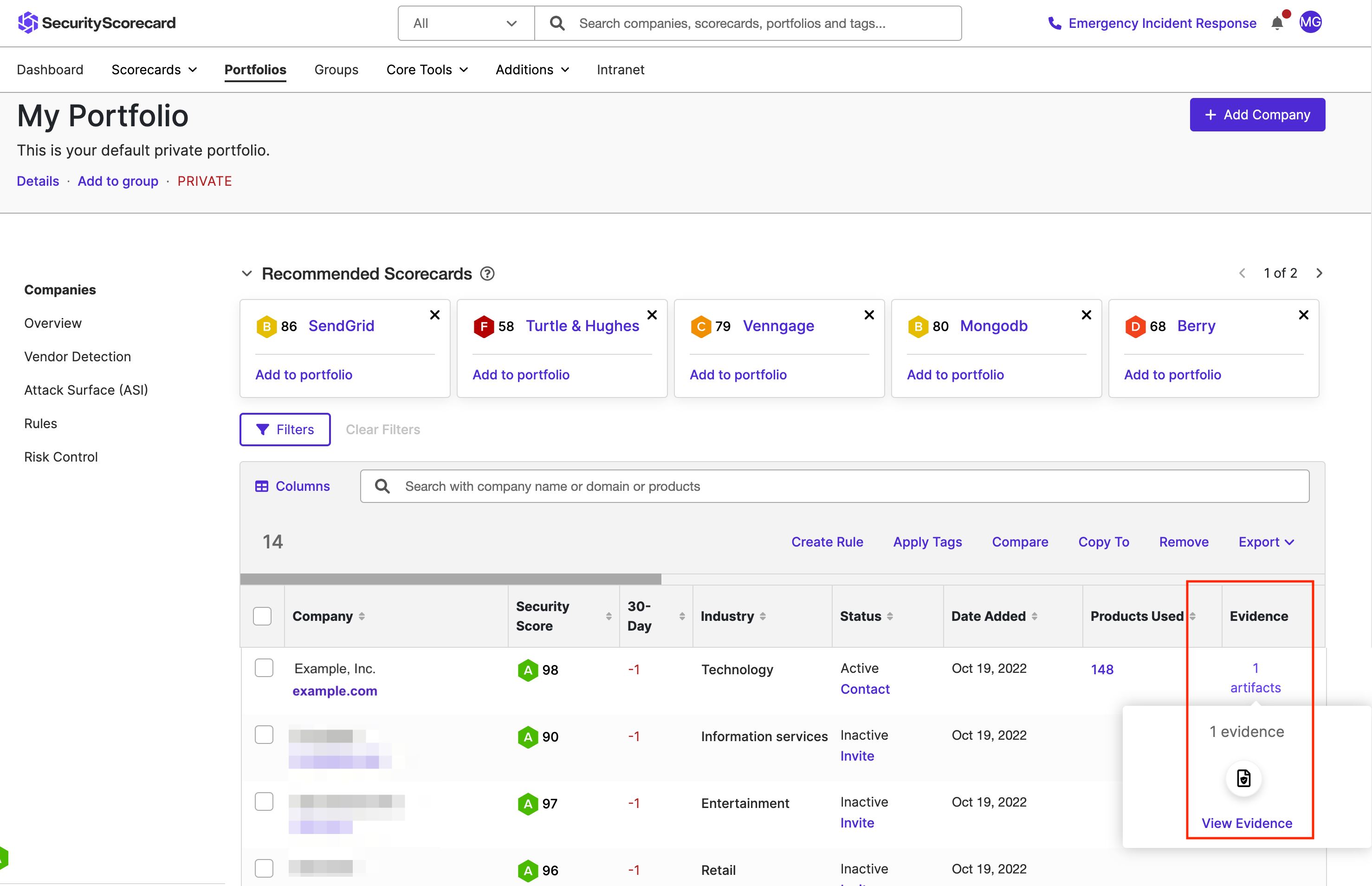Expand the Scorecards nav menu
The width and height of the screenshot is (1372, 886).
click(x=154, y=70)
